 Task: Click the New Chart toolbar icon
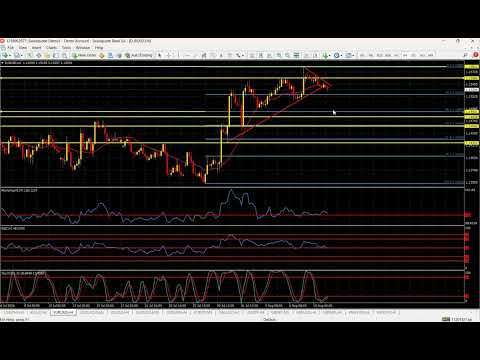tap(5, 55)
